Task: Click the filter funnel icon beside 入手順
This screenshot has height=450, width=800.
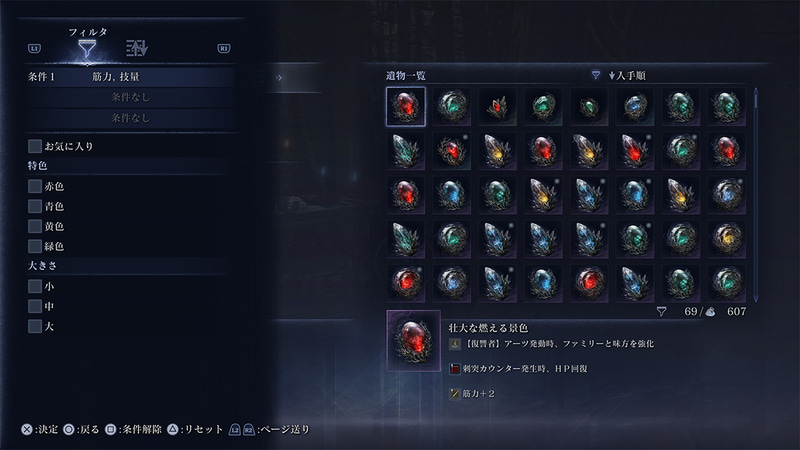Action: coord(595,76)
